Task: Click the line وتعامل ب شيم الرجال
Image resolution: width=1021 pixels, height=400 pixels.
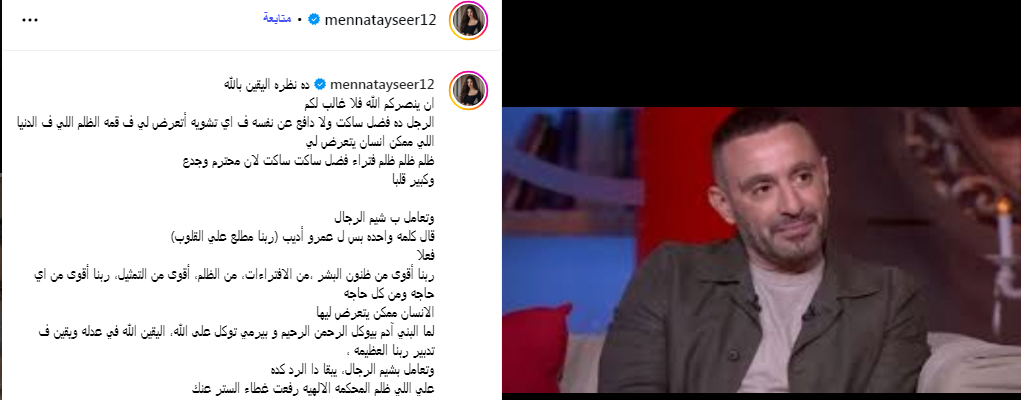Action: click(x=384, y=218)
